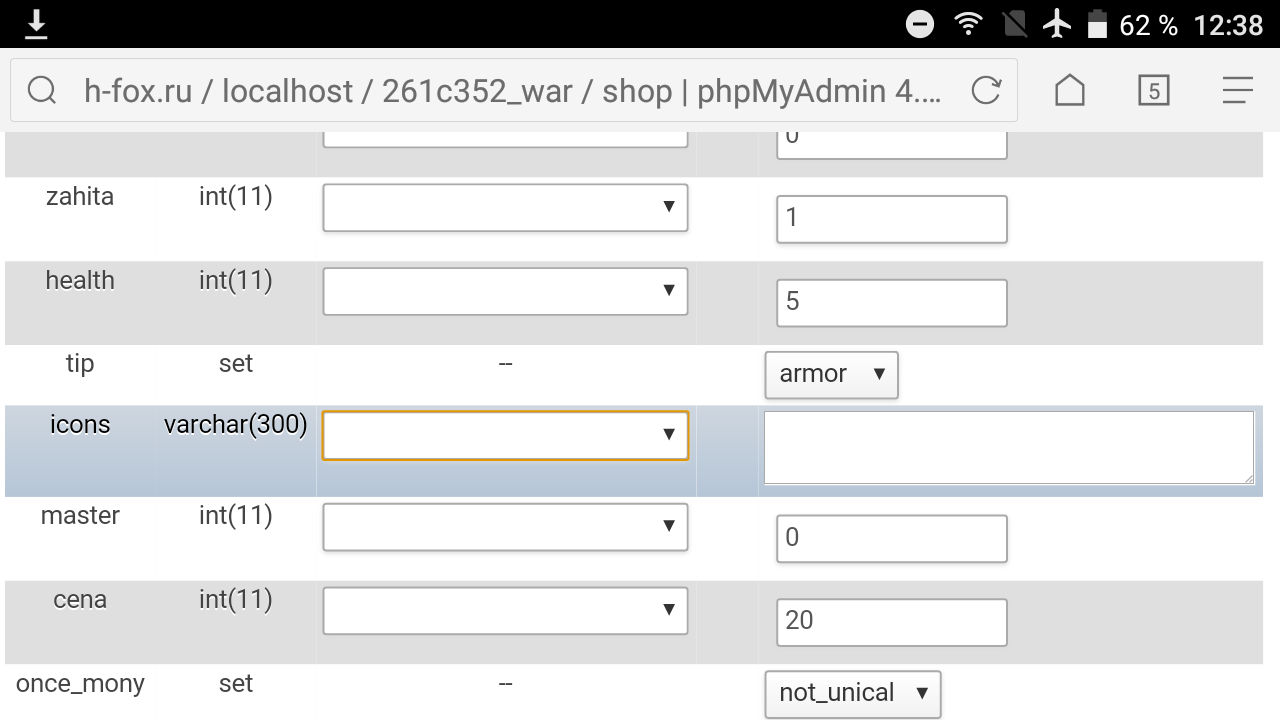This screenshot has width=1280, height=720.
Task: Open the tabs counter showing 5
Action: click(1153, 91)
